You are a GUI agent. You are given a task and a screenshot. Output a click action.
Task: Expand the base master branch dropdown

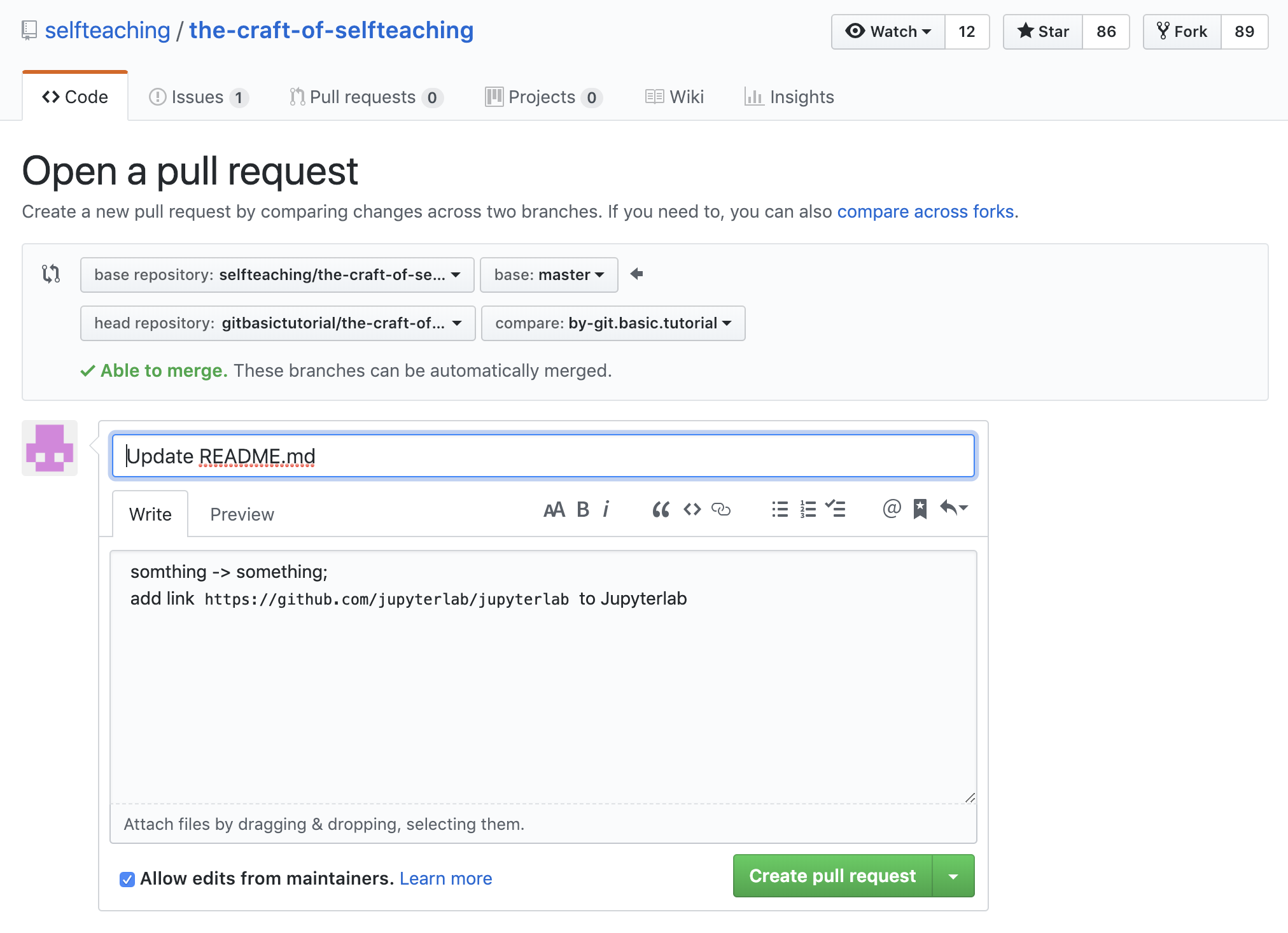[549, 275]
